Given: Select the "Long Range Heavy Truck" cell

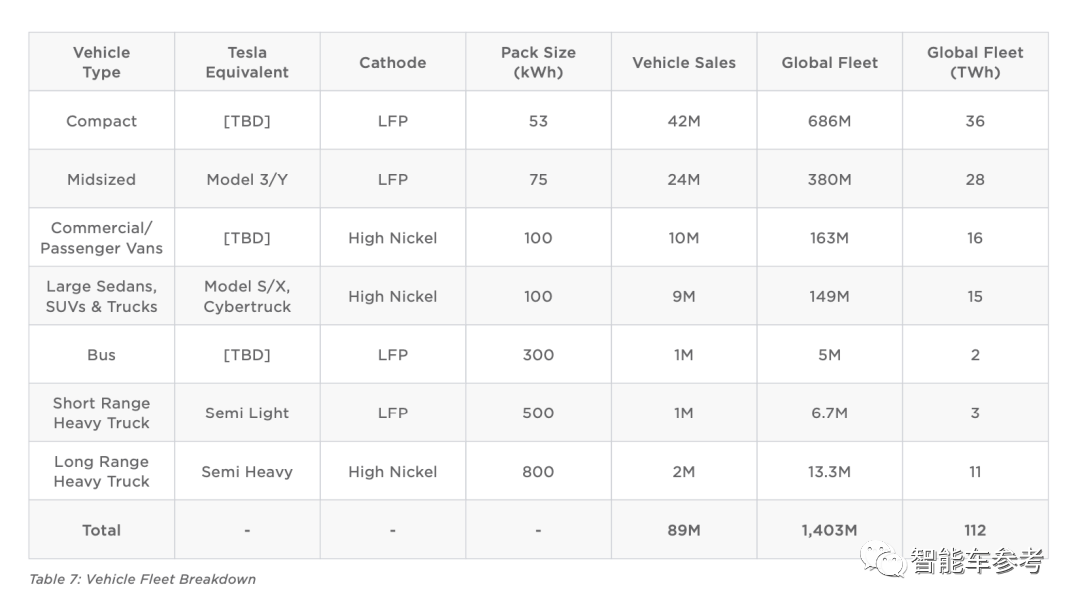Looking at the screenshot, I should point(101,472).
